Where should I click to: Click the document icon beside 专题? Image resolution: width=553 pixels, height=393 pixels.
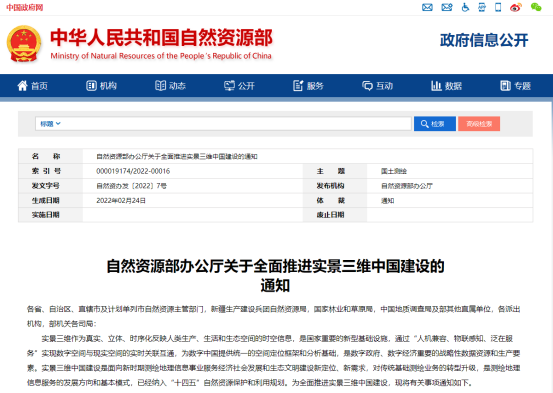(x=505, y=85)
